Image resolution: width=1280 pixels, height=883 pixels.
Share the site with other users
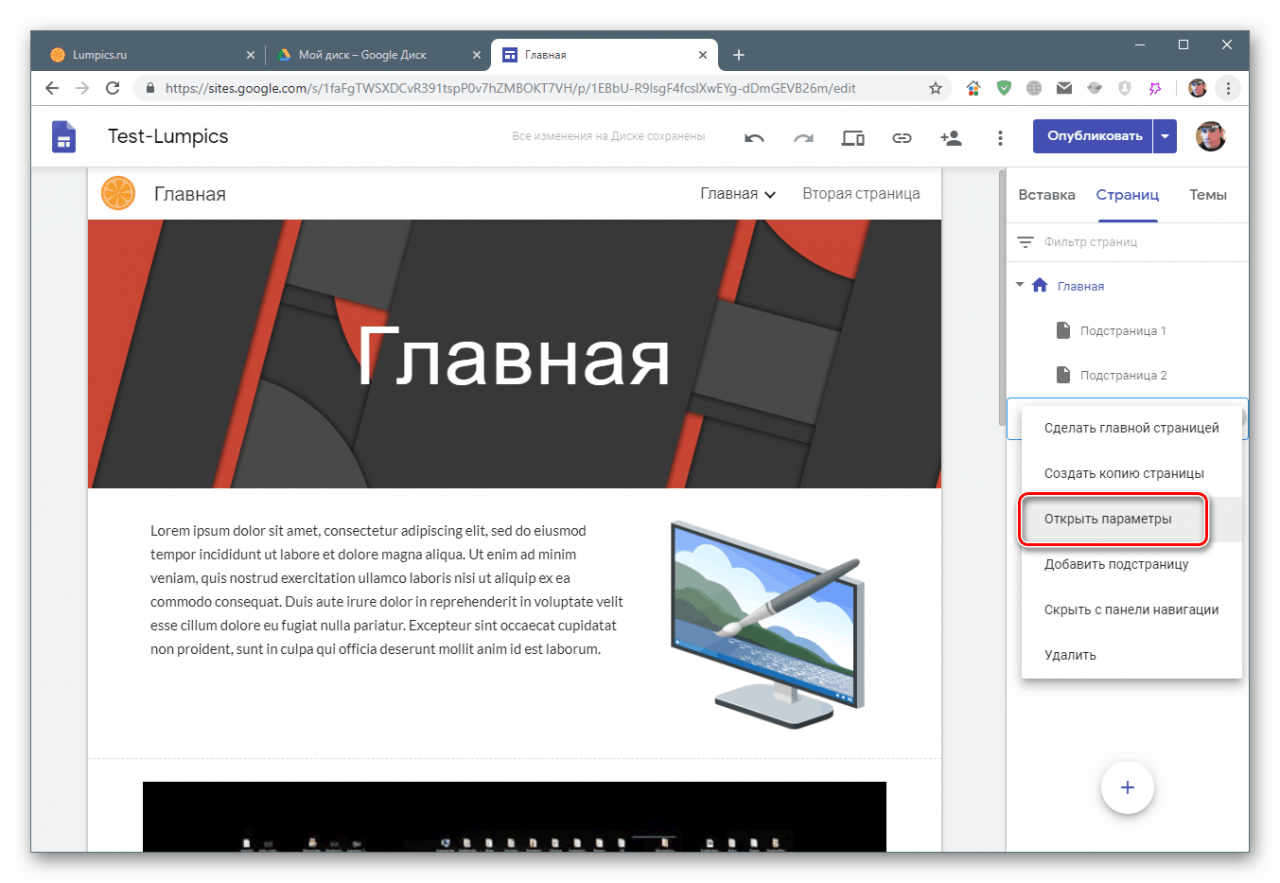tap(951, 137)
